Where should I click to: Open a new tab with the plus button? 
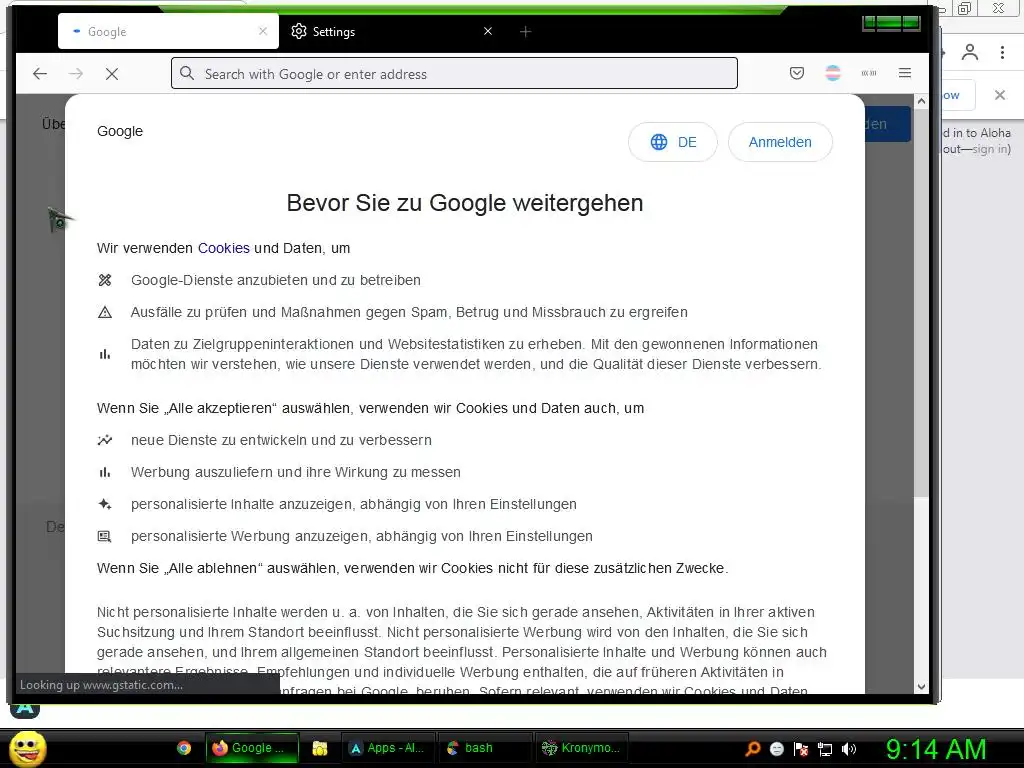pyautogui.click(x=525, y=31)
